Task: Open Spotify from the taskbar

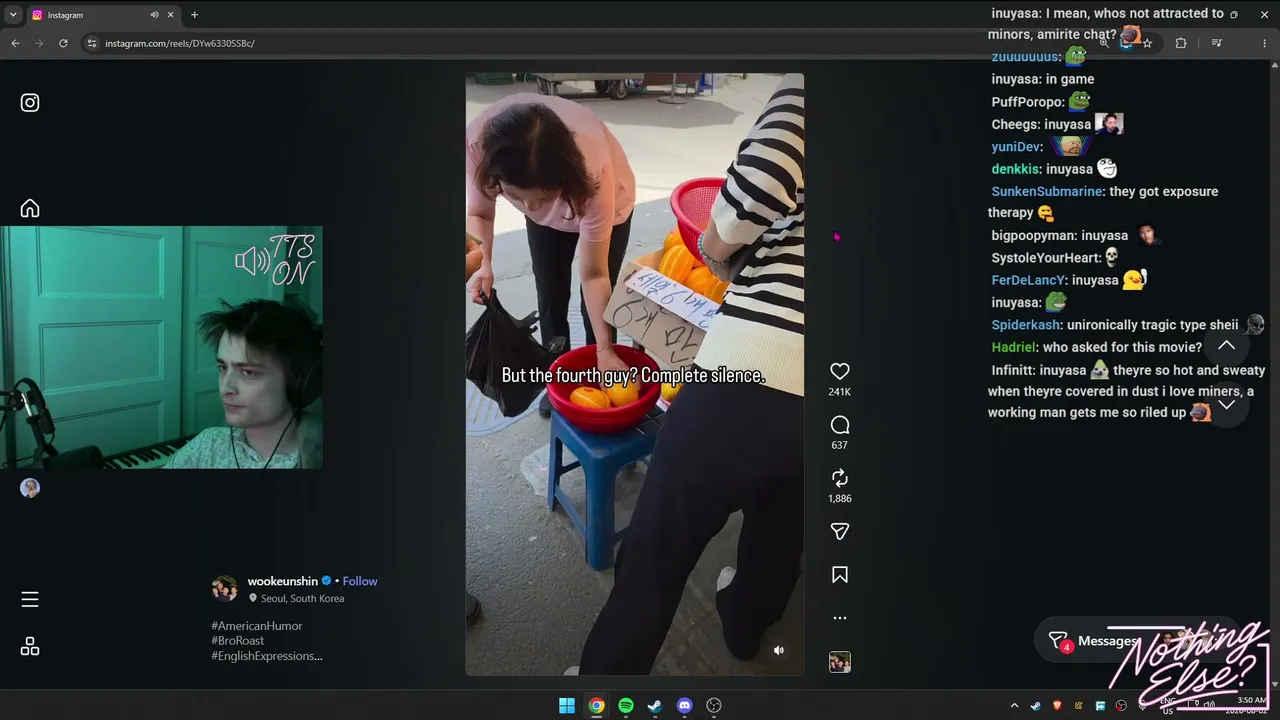Action: point(626,706)
